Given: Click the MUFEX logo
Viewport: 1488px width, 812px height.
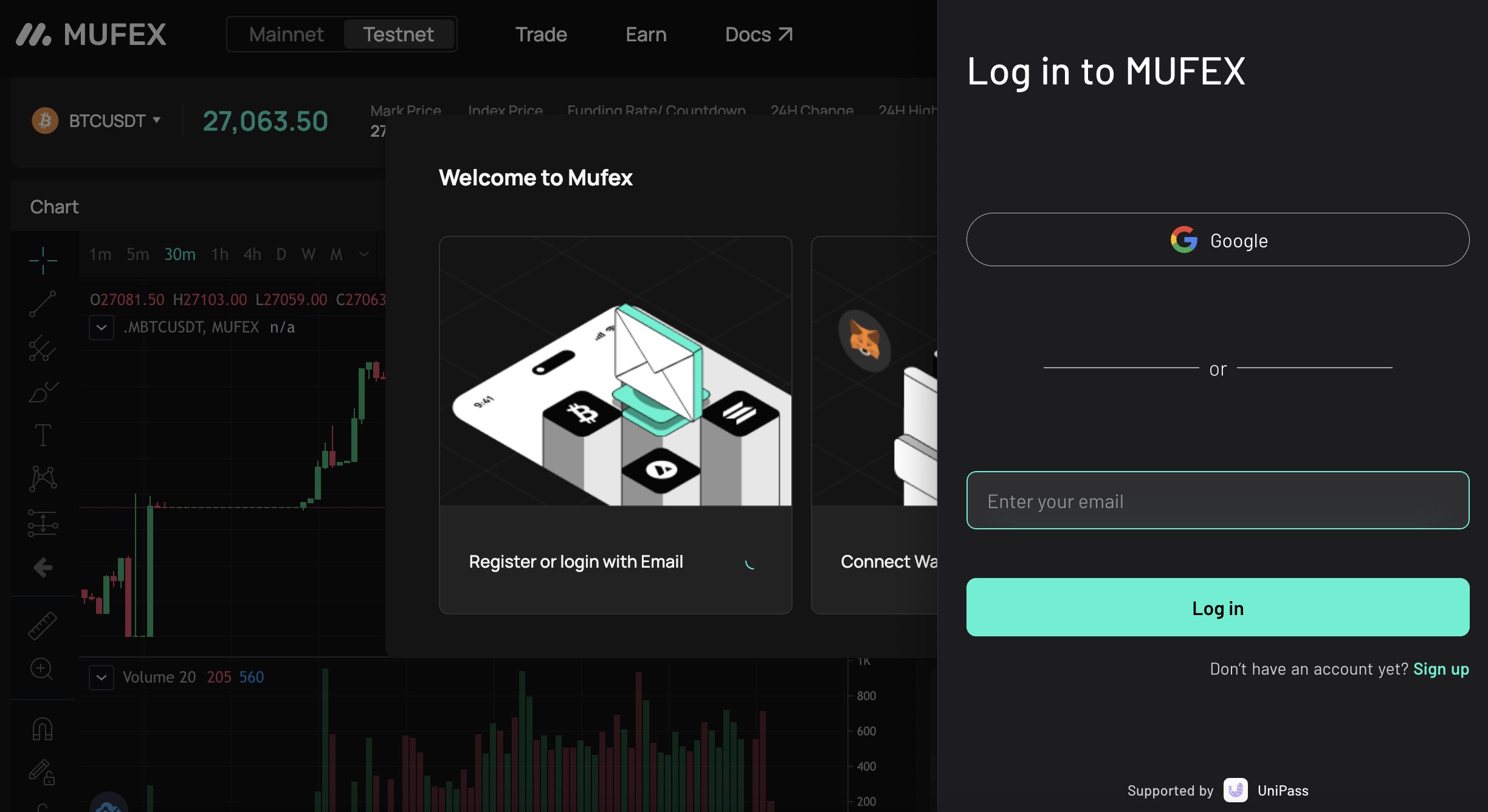Looking at the screenshot, I should coord(91,35).
